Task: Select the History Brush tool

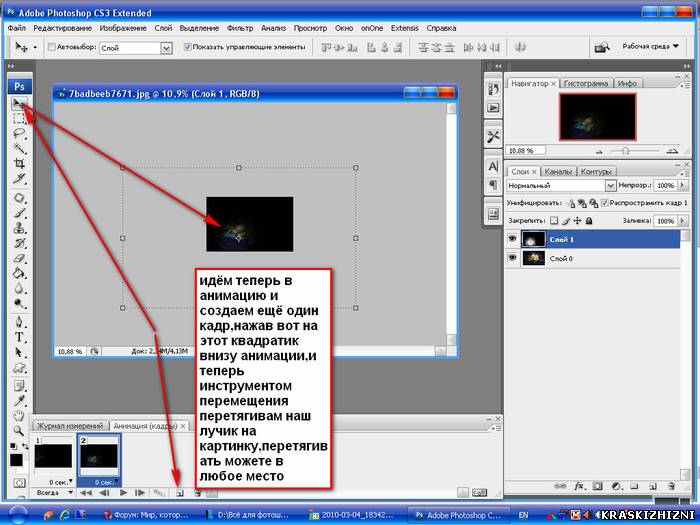Action: point(19,243)
